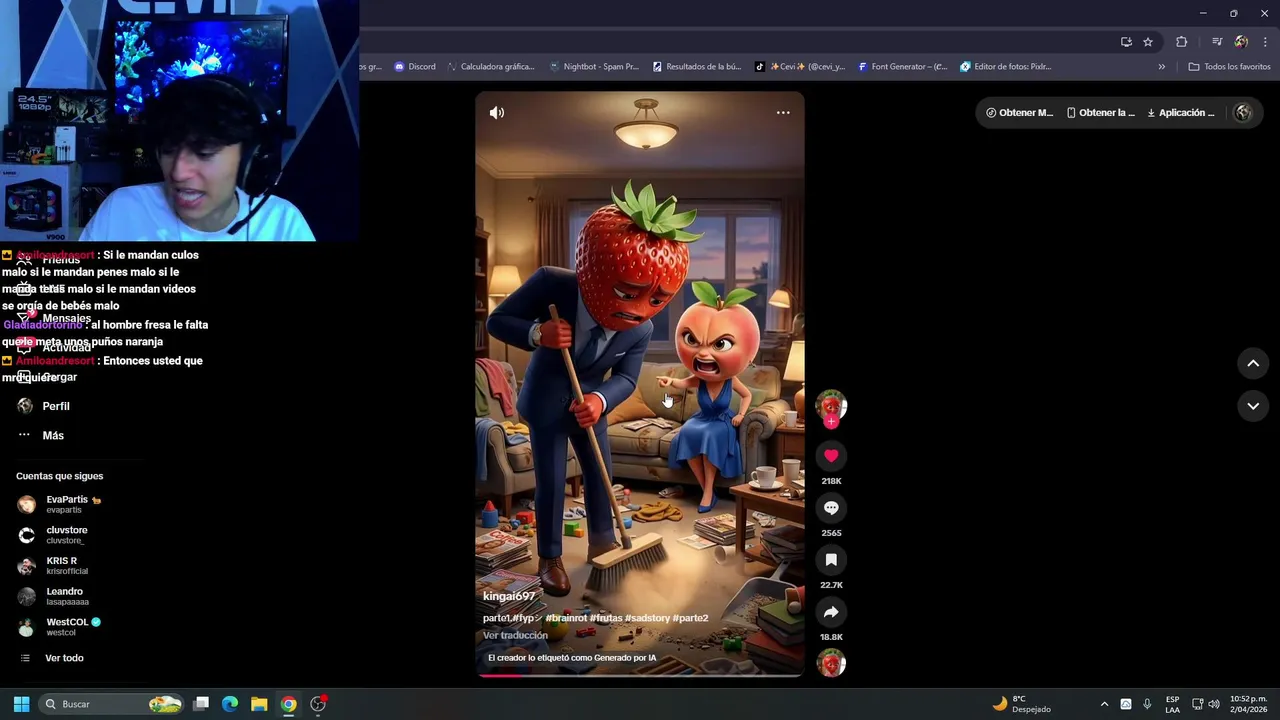Like the video with the heart icon
The height and width of the screenshot is (720, 1280).
(831, 456)
